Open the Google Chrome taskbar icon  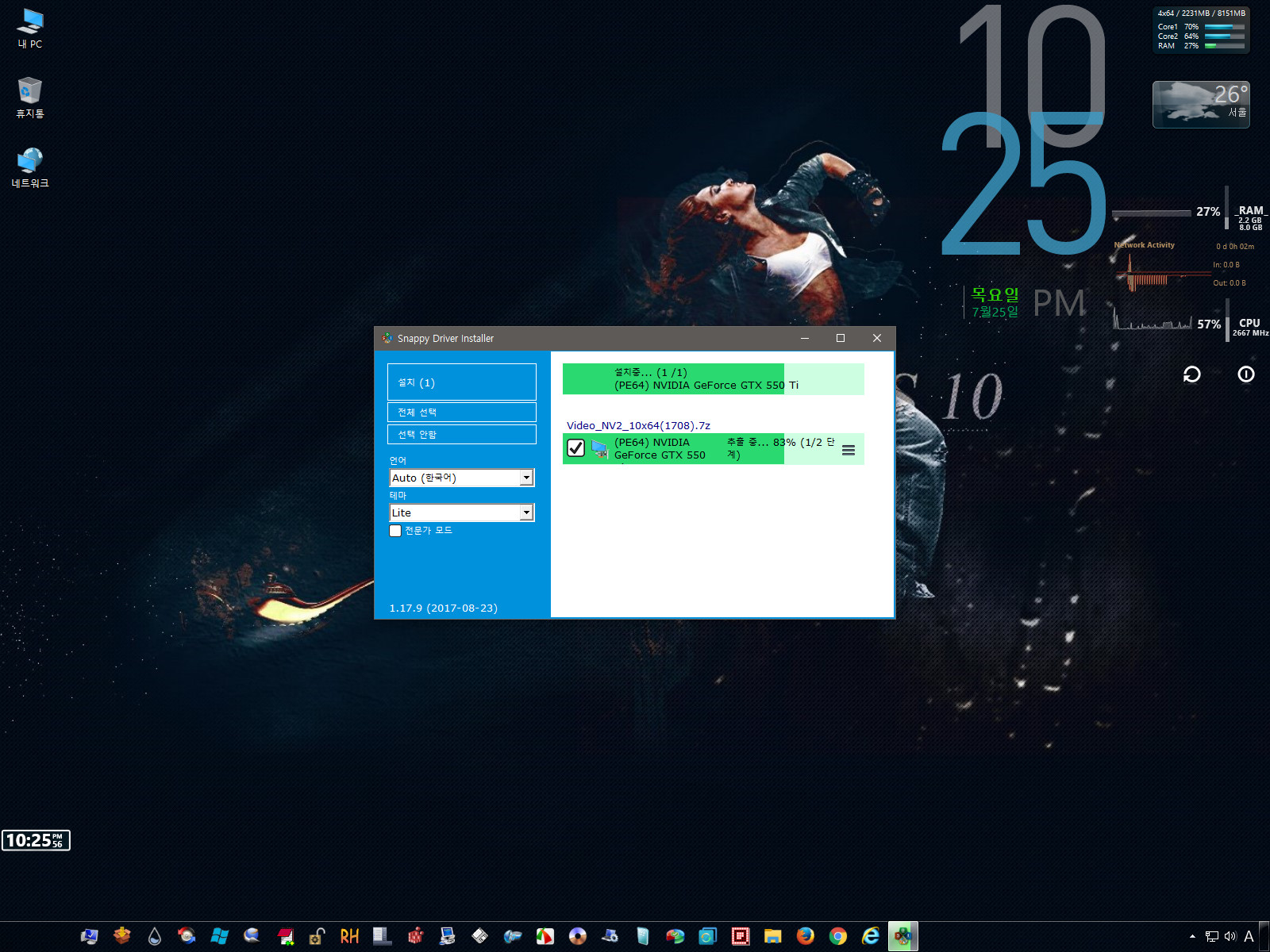coord(838,936)
